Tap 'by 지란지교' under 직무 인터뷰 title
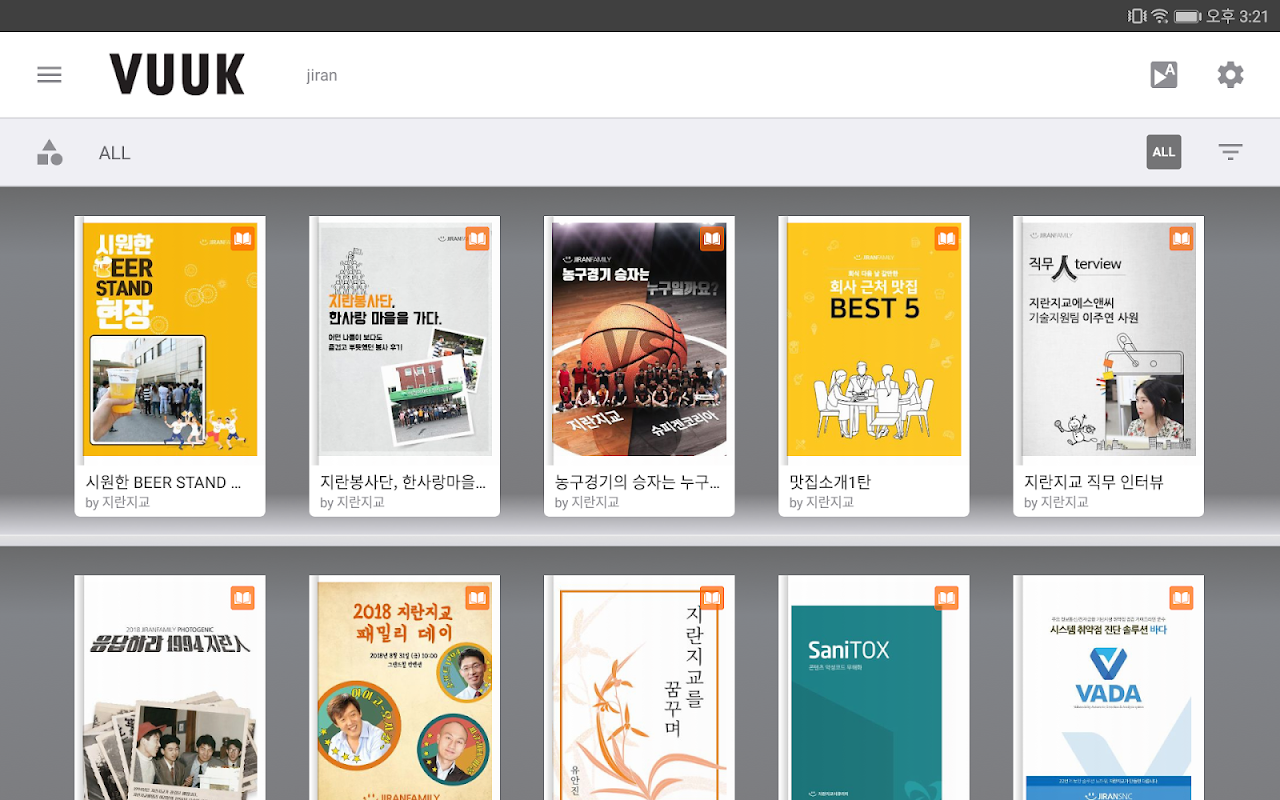The height and width of the screenshot is (800, 1280). [1057, 503]
